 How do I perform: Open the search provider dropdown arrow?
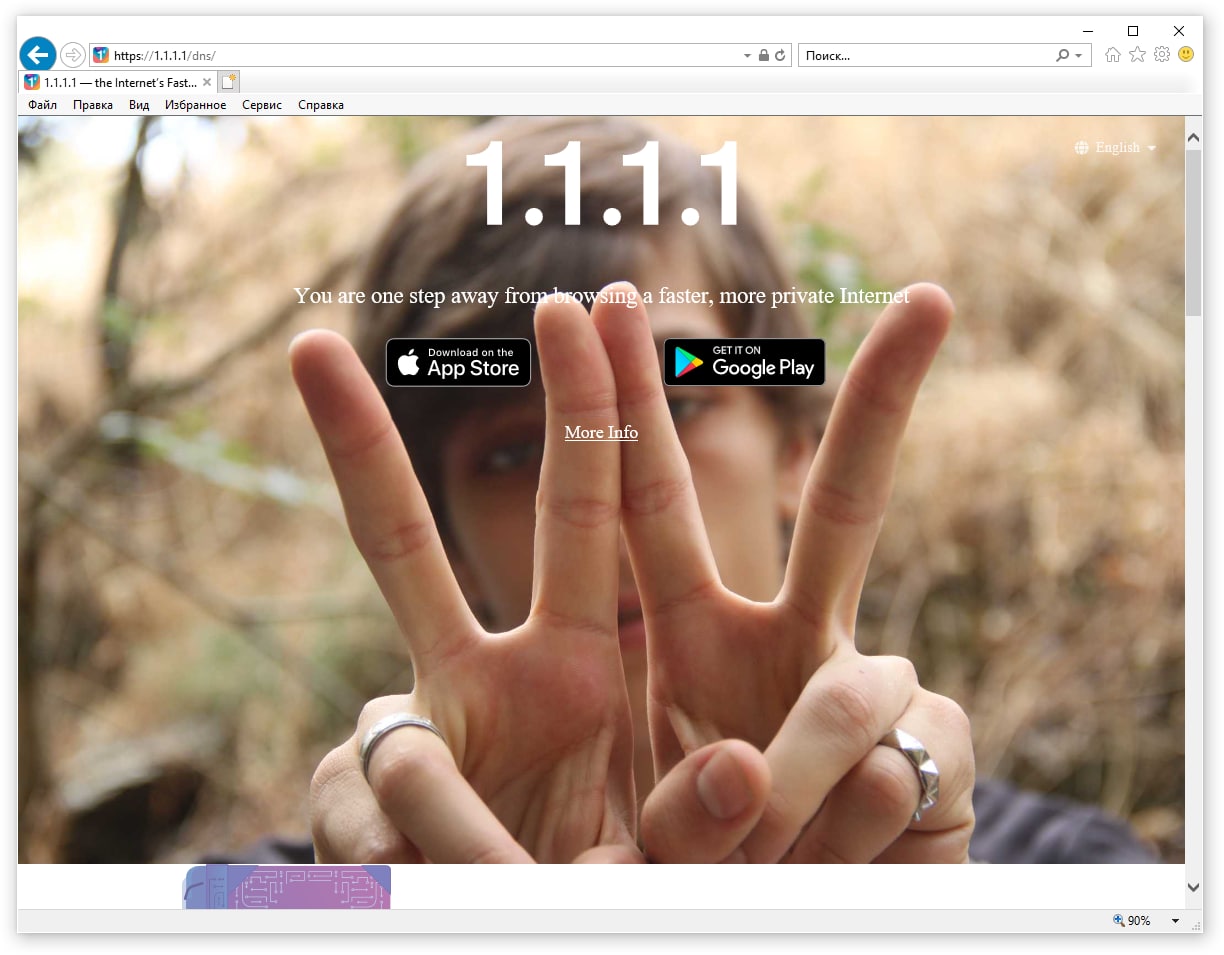pos(1078,56)
